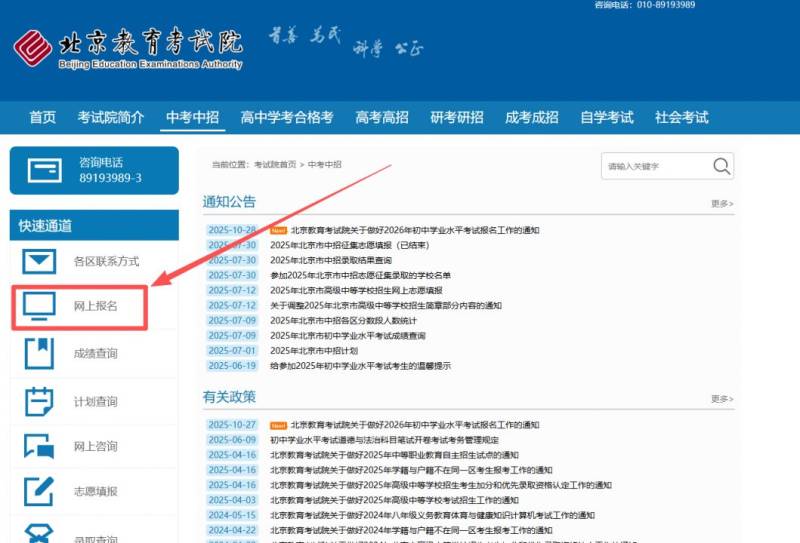
Task: Click the 北京教育考试院 logo
Action: (x=127, y=47)
